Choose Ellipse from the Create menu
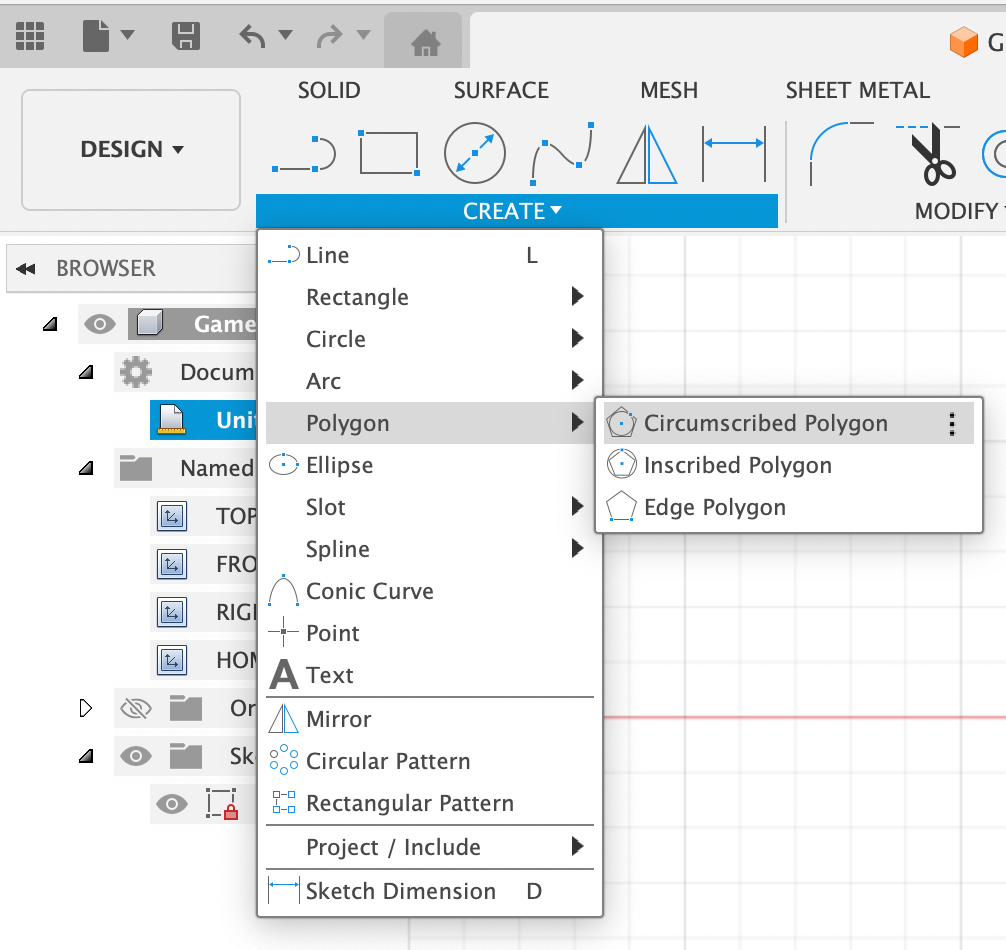Viewport: 1006px width, 950px height. (430, 465)
